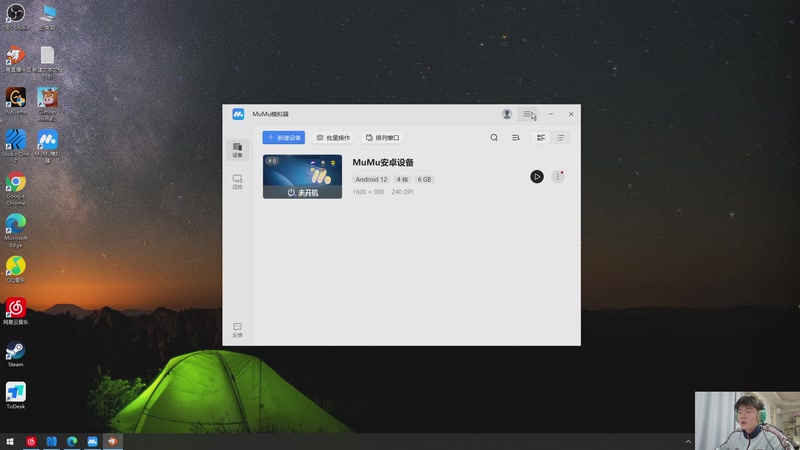Switch to compact list view mode
800x450 pixels.
(x=561, y=138)
